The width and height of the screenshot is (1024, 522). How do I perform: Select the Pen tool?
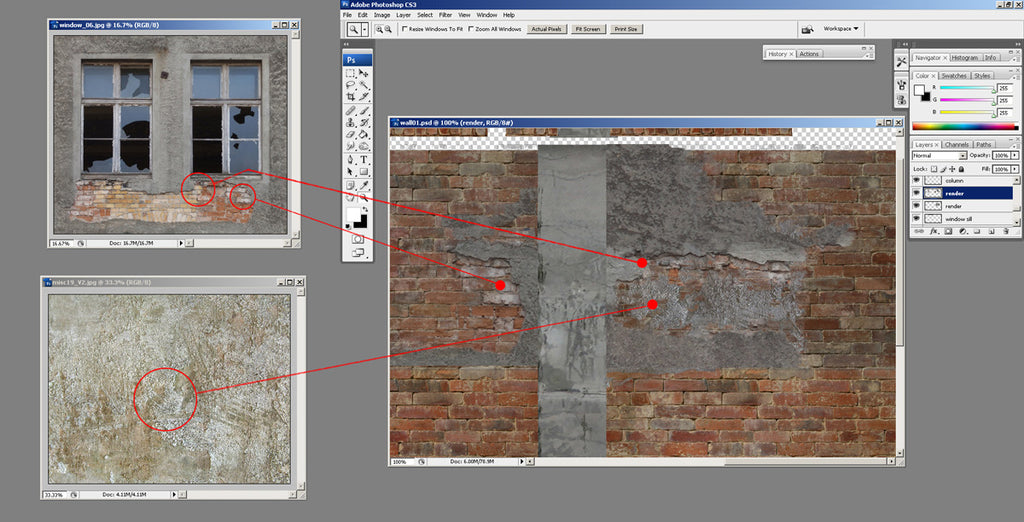pos(351,160)
